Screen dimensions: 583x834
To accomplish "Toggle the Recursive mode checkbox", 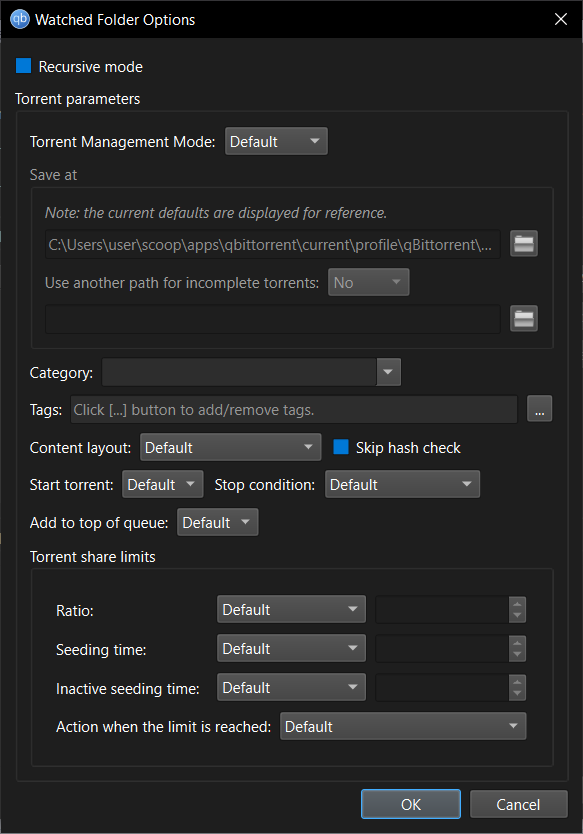I will 23,66.
